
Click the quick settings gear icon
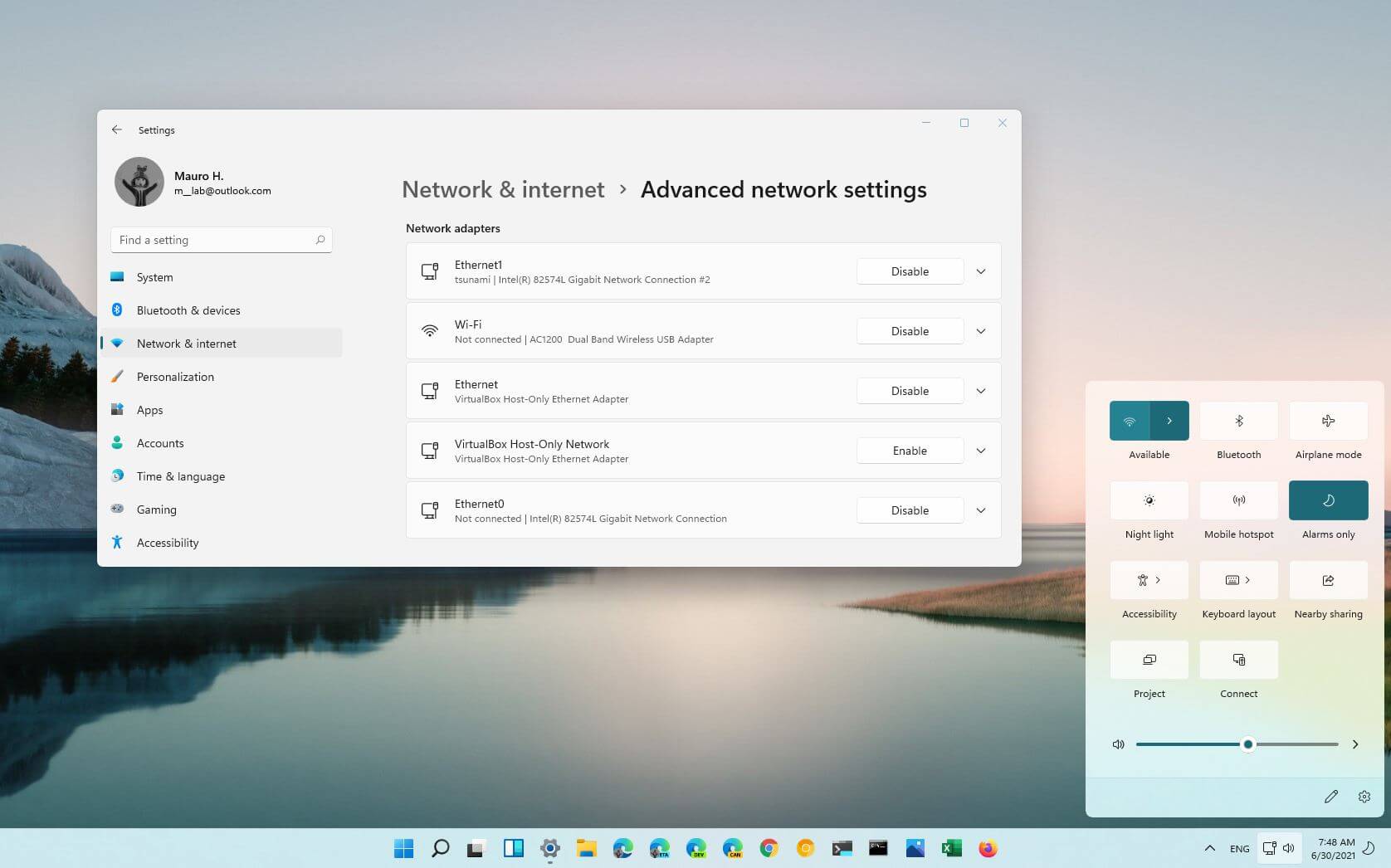tap(1364, 796)
